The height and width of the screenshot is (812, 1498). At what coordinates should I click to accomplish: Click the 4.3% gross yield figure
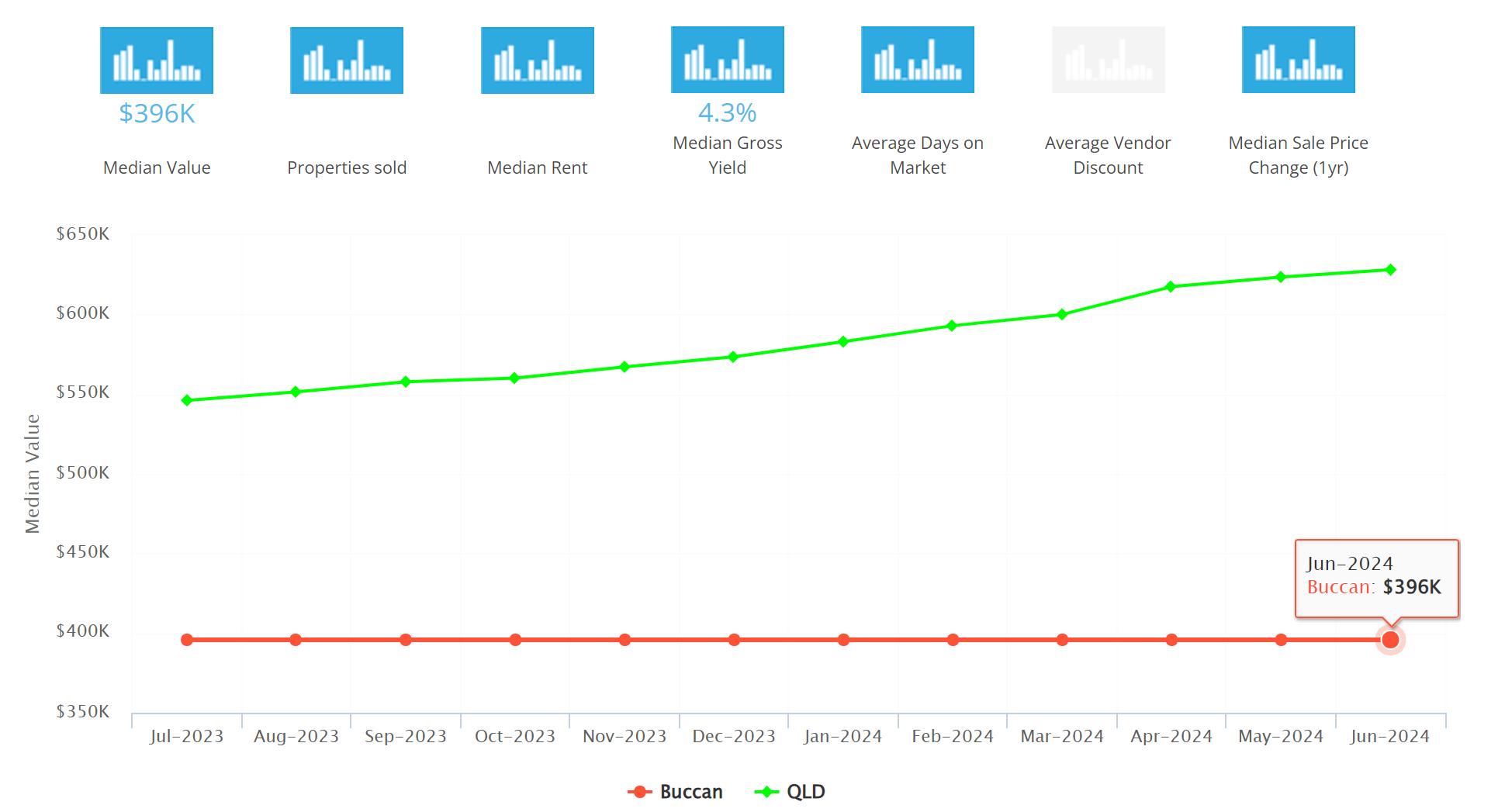pos(728,112)
